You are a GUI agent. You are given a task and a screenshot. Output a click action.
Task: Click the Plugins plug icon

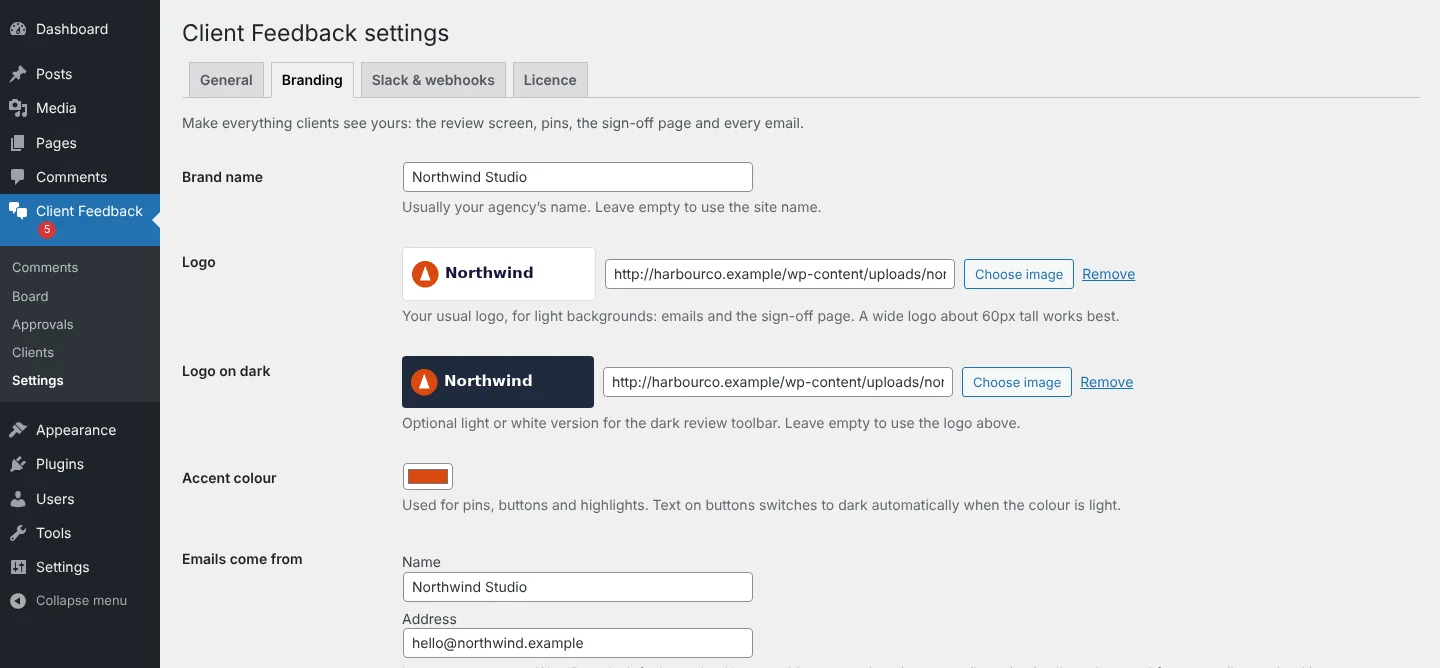coord(18,464)
